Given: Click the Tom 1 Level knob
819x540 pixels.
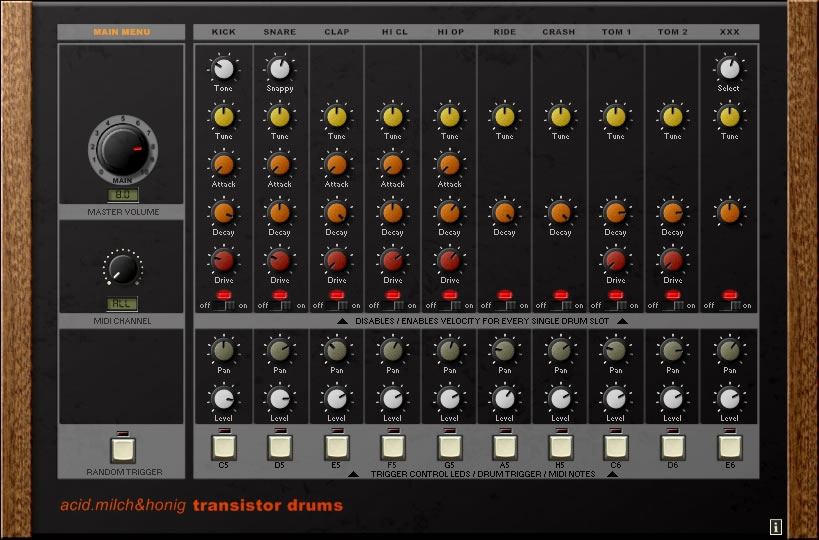Looking at the screenshot, I should click(616, 398).
